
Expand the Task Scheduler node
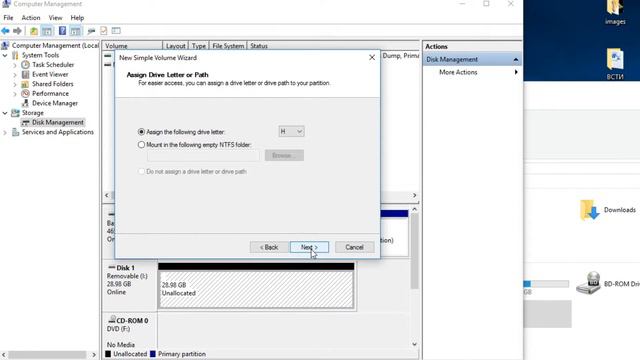pos(15,64)
